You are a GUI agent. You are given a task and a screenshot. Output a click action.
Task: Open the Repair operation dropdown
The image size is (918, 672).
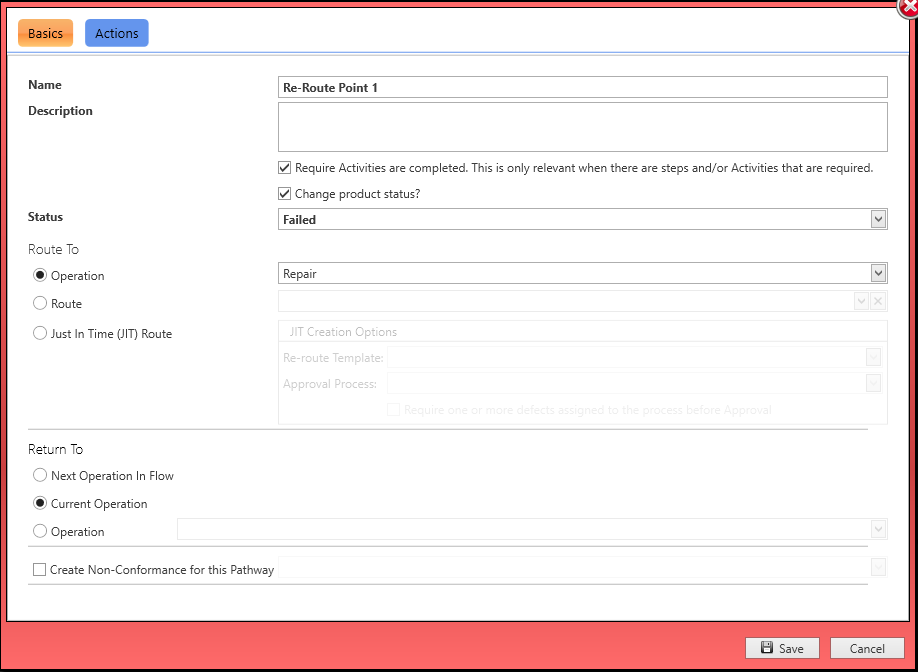(x=878, y=273)
